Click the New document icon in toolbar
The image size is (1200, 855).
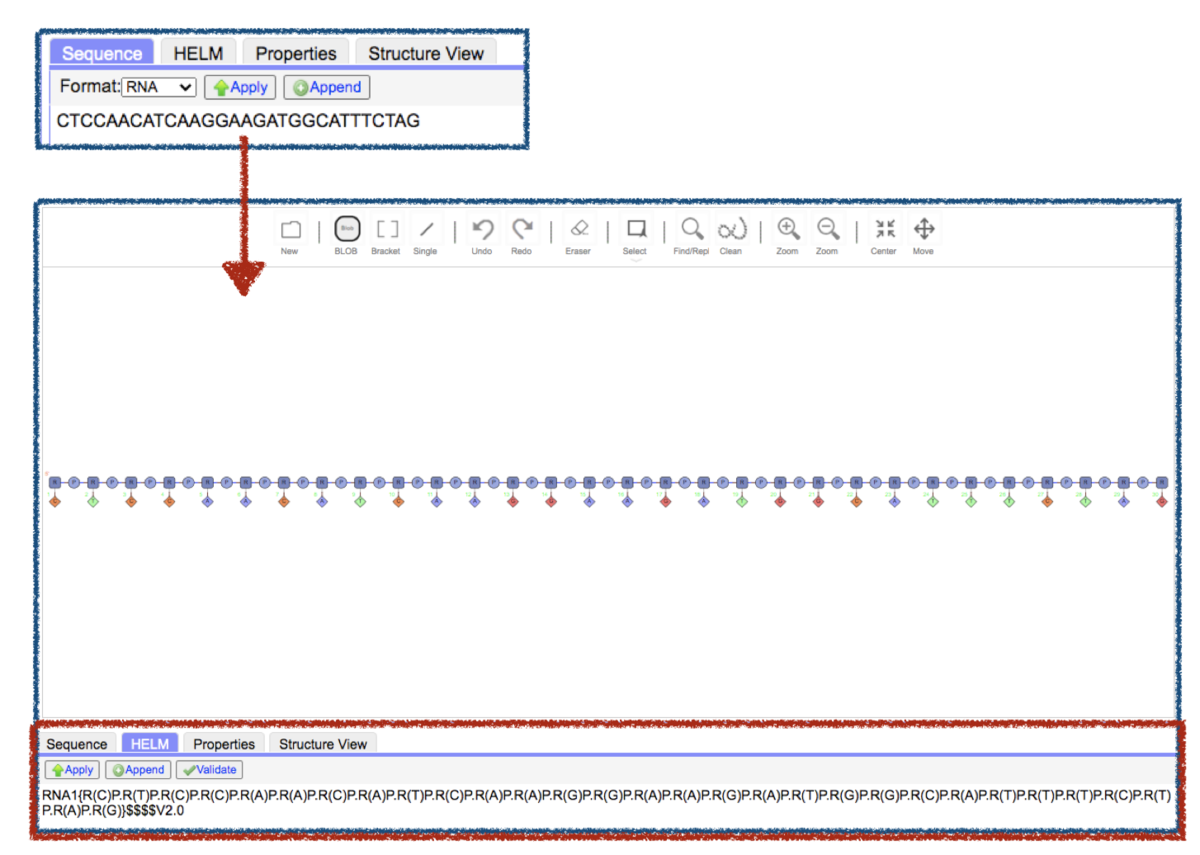point(290,230)
